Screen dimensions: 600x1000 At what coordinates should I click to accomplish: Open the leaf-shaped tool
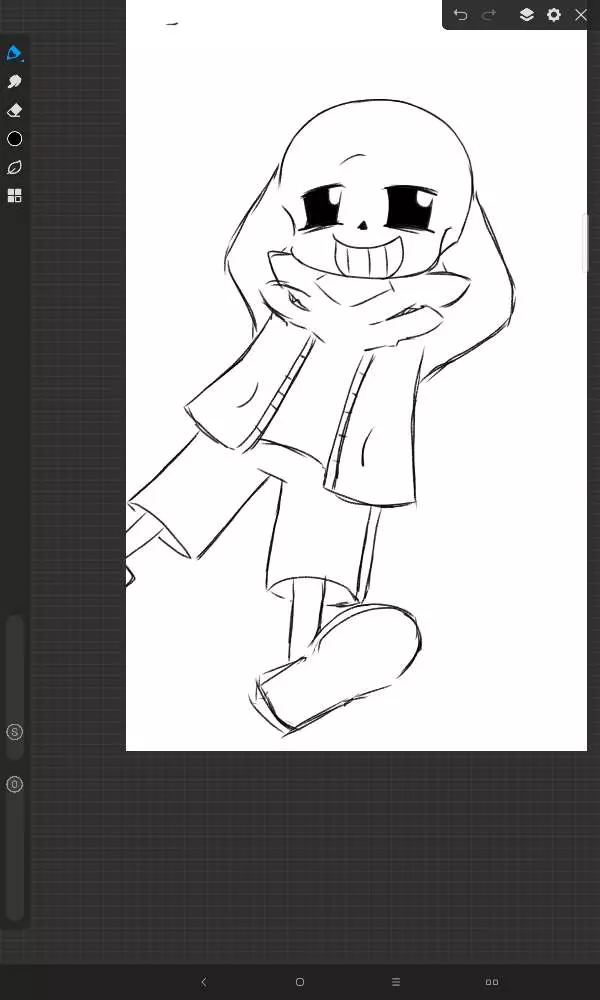pyautogui.click(x=14, y=167)
